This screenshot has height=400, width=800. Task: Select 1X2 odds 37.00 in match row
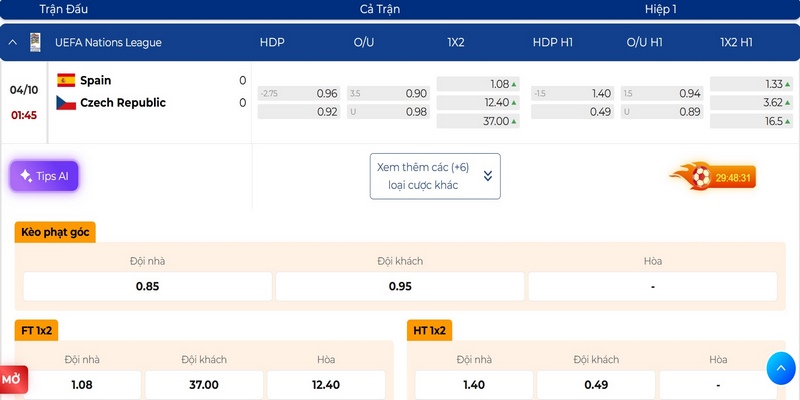478,121
